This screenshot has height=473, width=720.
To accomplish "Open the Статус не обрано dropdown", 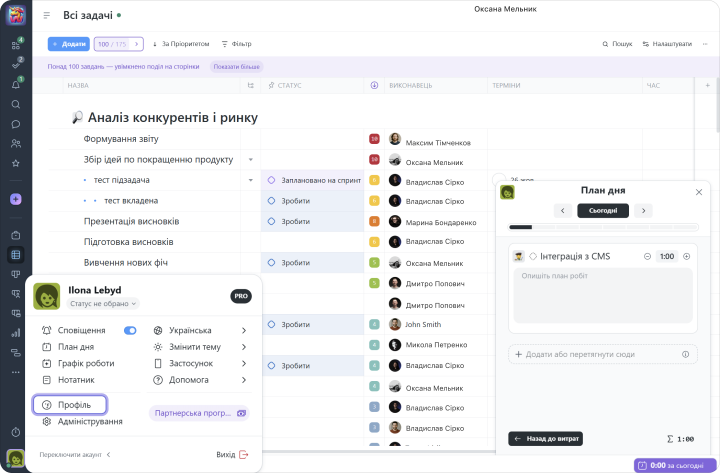I will click(103, 303).
